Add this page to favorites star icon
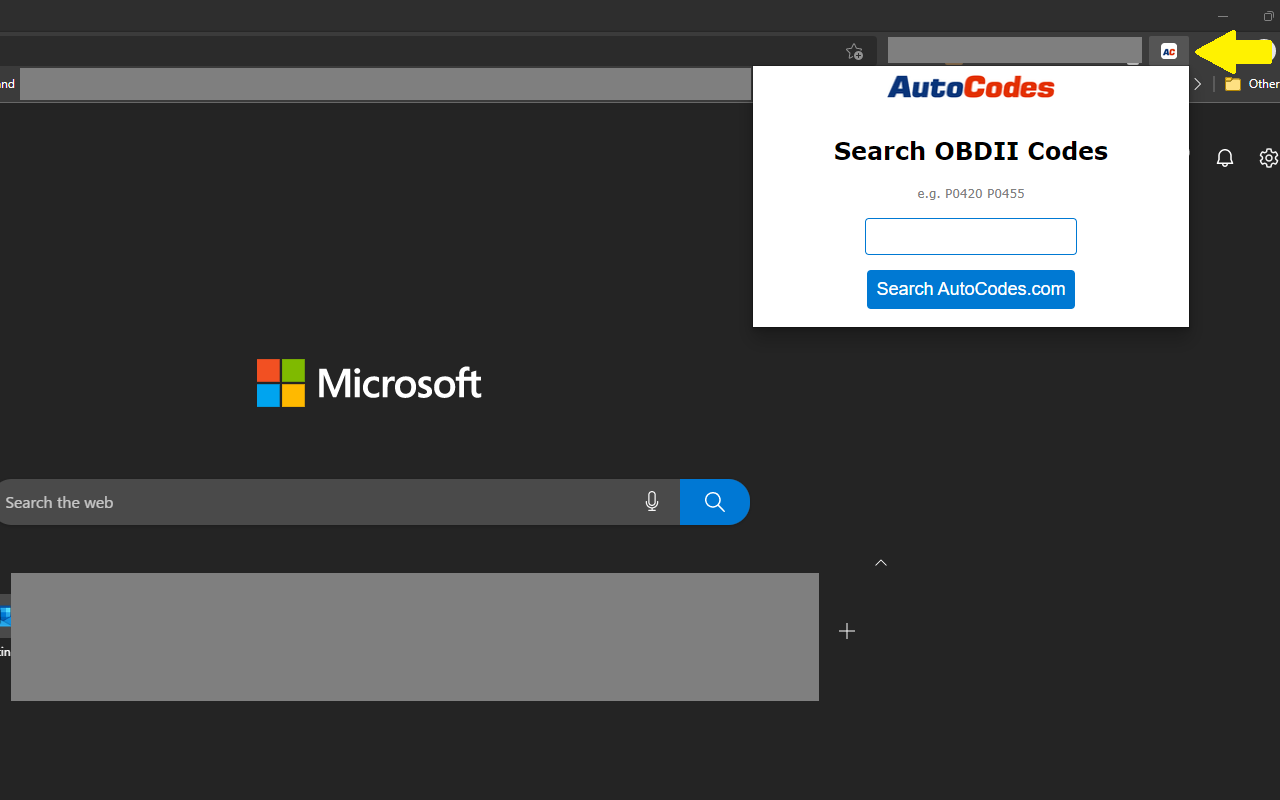1280x800 pixels. [x=854, y=51]
